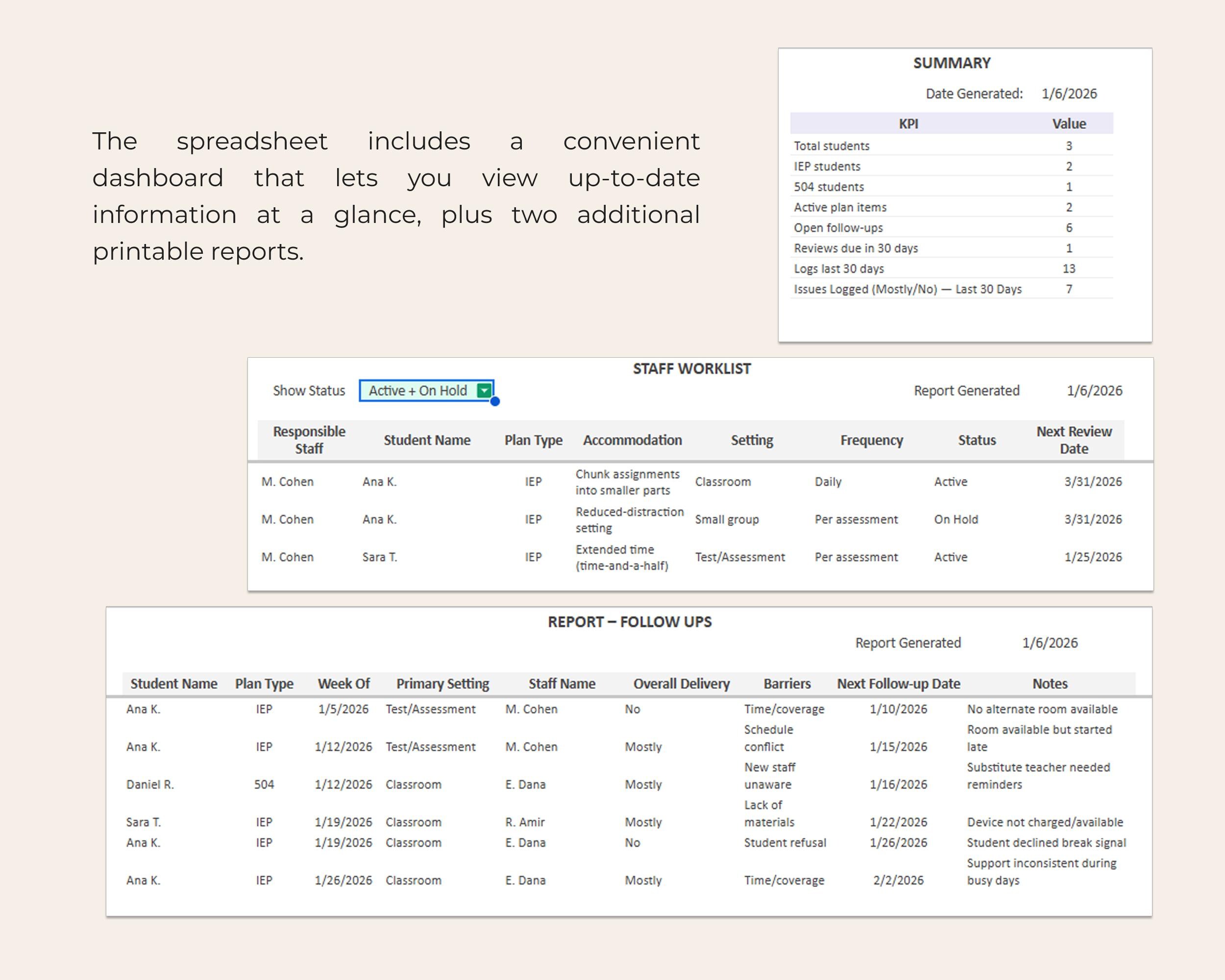Click 'Issues Logged (Mostly/No) — Last 30 Days'
Screen dimensions: 1225x980
tap(908, 289)
